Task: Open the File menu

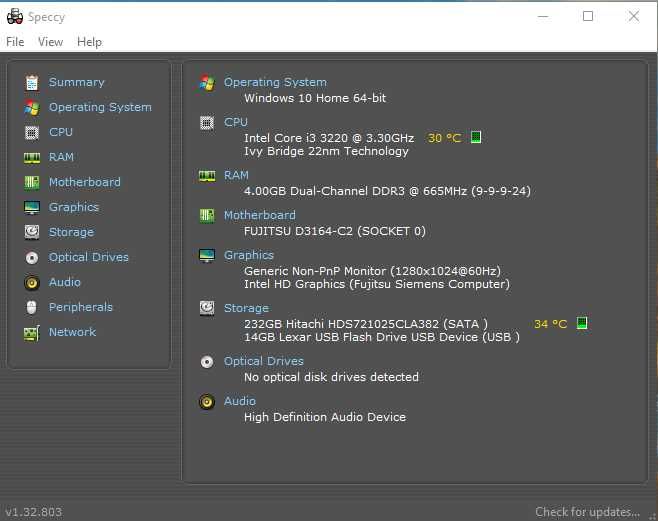Action: (x=15, y=42)
